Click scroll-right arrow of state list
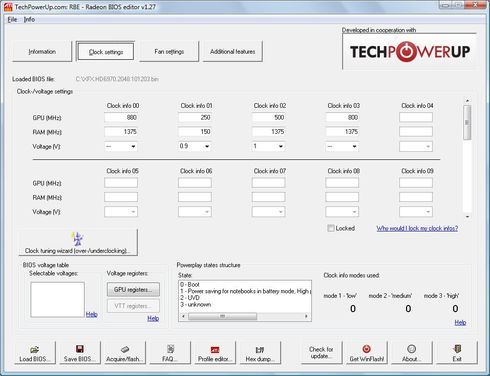The width and height of the screenshot is (490, 376). [x=306, y=316]
